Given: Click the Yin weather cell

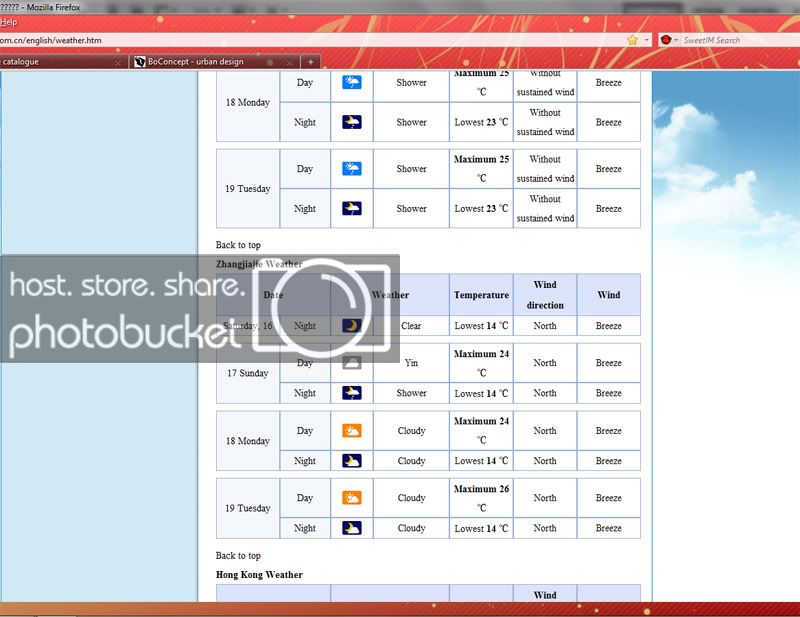Looking at the screenshot, I should (411, 363).
